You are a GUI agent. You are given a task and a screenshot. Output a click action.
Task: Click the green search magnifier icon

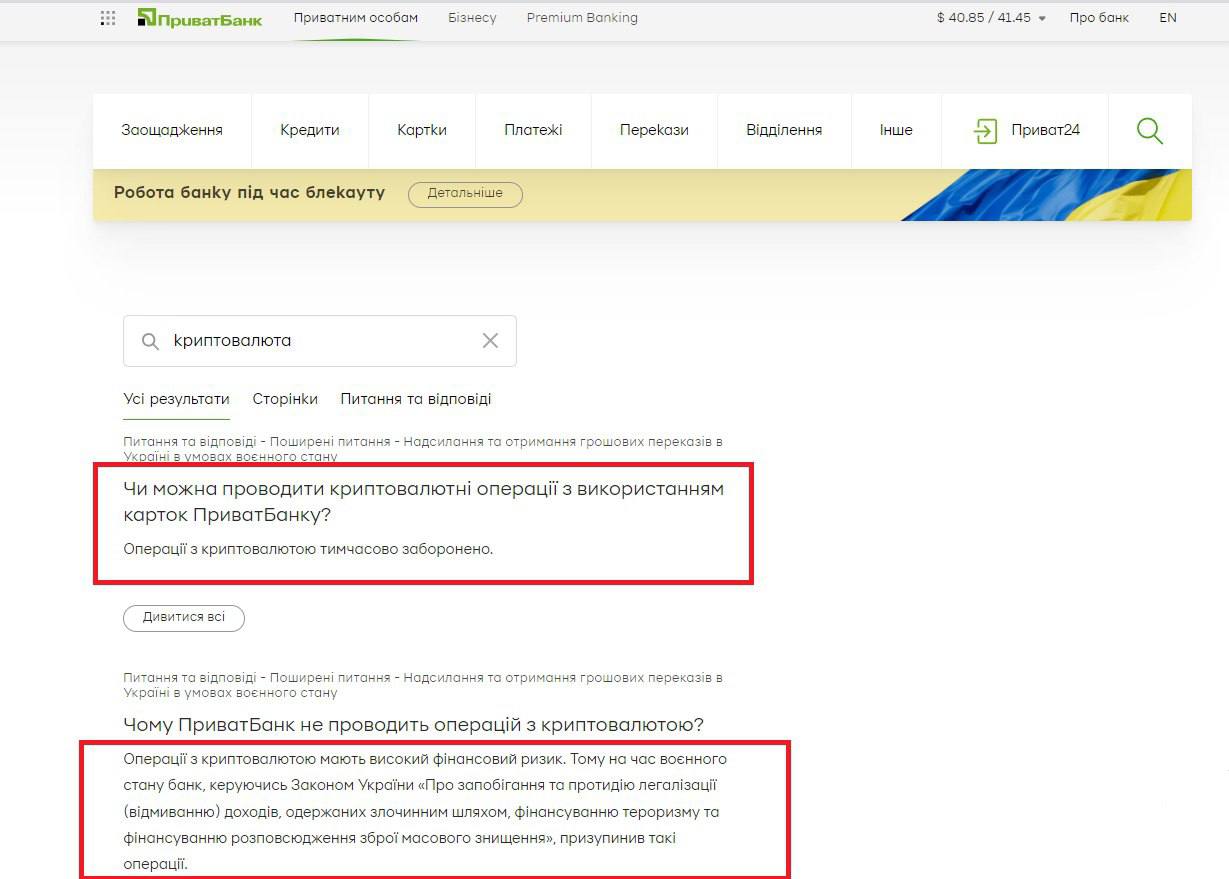pyautogui.click(x=1149, y=130)
